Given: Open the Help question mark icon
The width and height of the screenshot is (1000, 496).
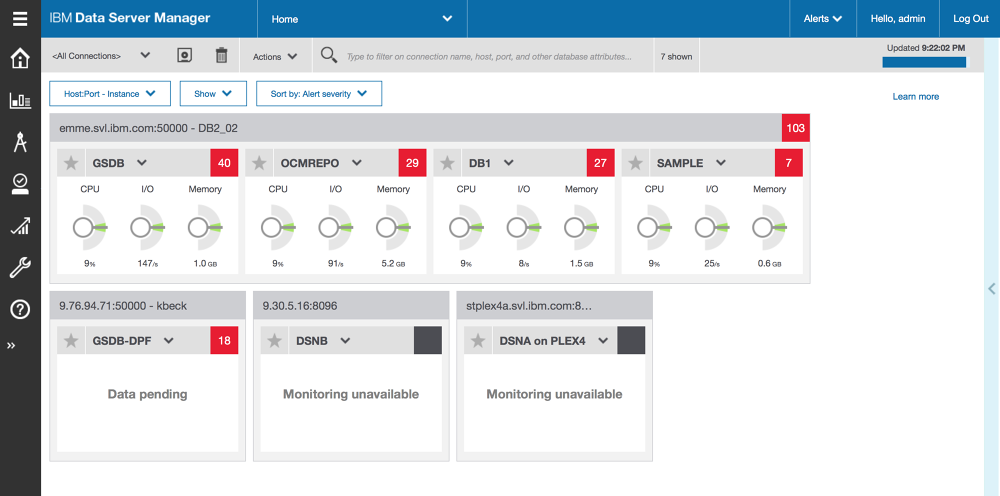Looking at the screenshot, I should [x=20, y=310].
